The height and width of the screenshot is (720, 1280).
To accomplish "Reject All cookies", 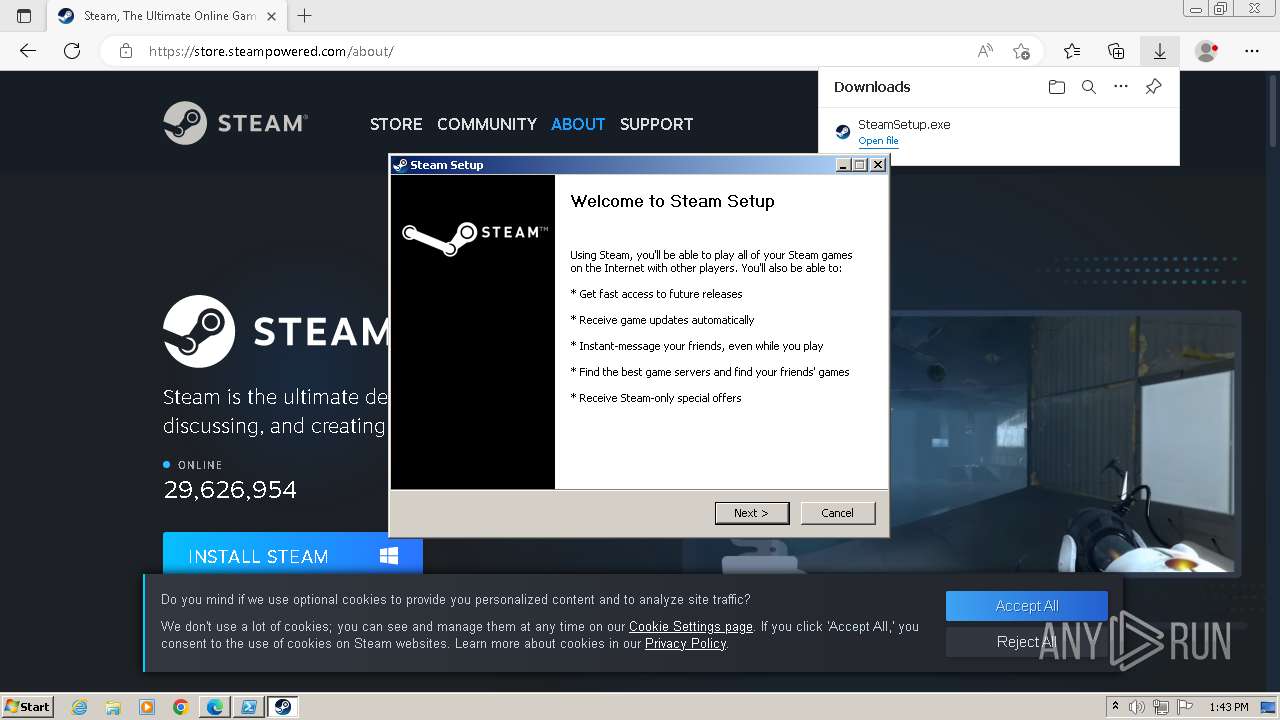I will point(1027,642).
